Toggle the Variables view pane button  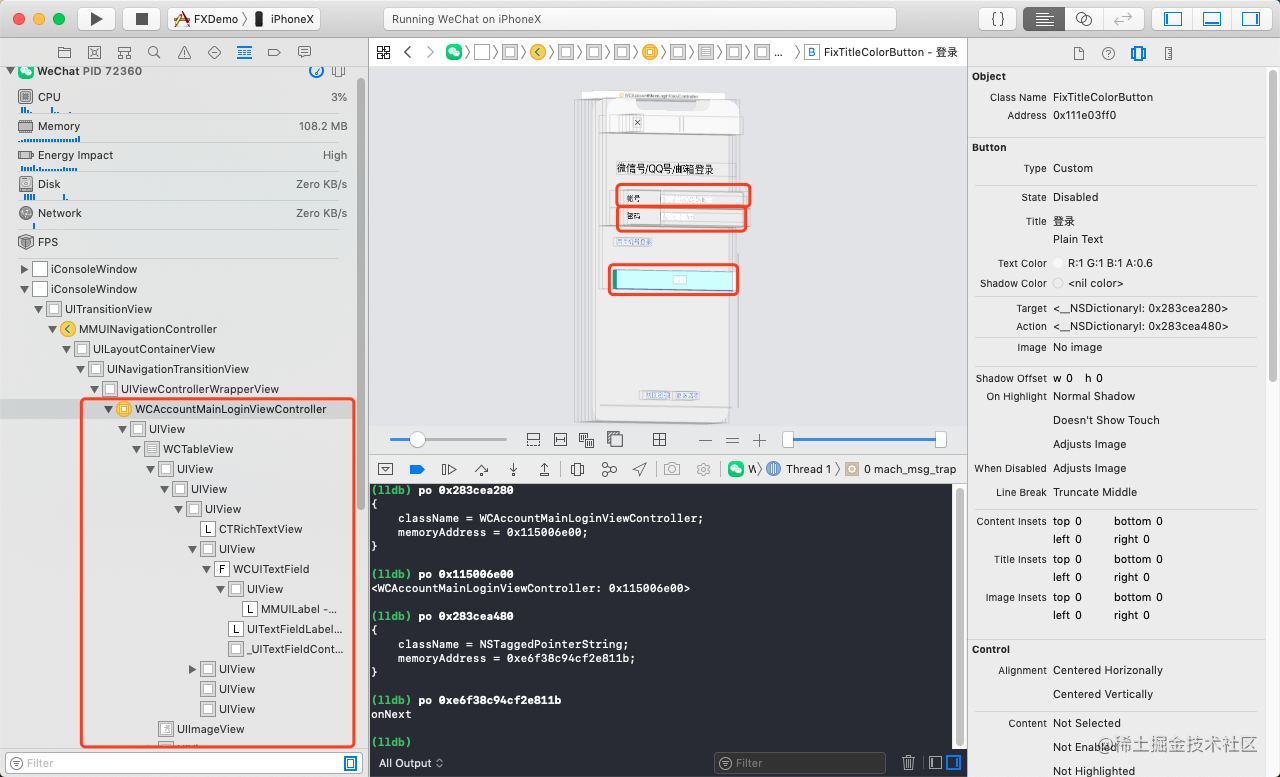click(x=935, y=763)
